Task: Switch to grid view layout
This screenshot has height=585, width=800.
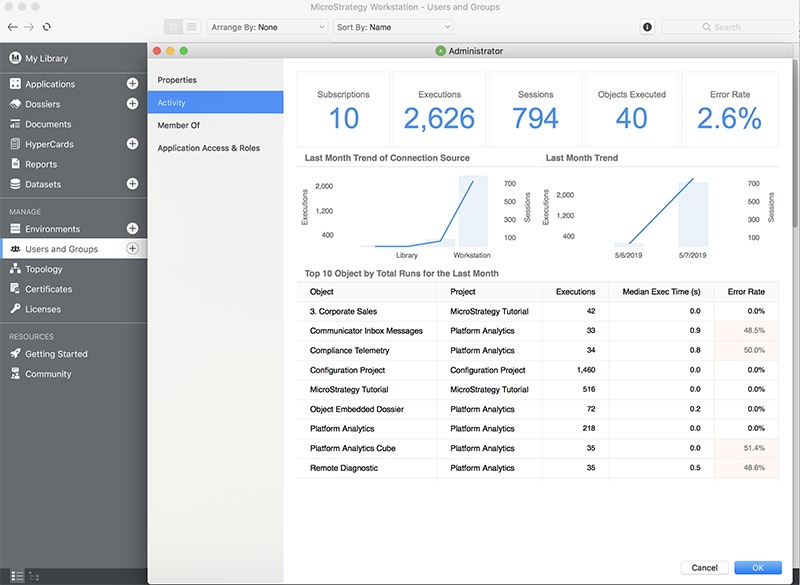Action: (x=173, y=27)
